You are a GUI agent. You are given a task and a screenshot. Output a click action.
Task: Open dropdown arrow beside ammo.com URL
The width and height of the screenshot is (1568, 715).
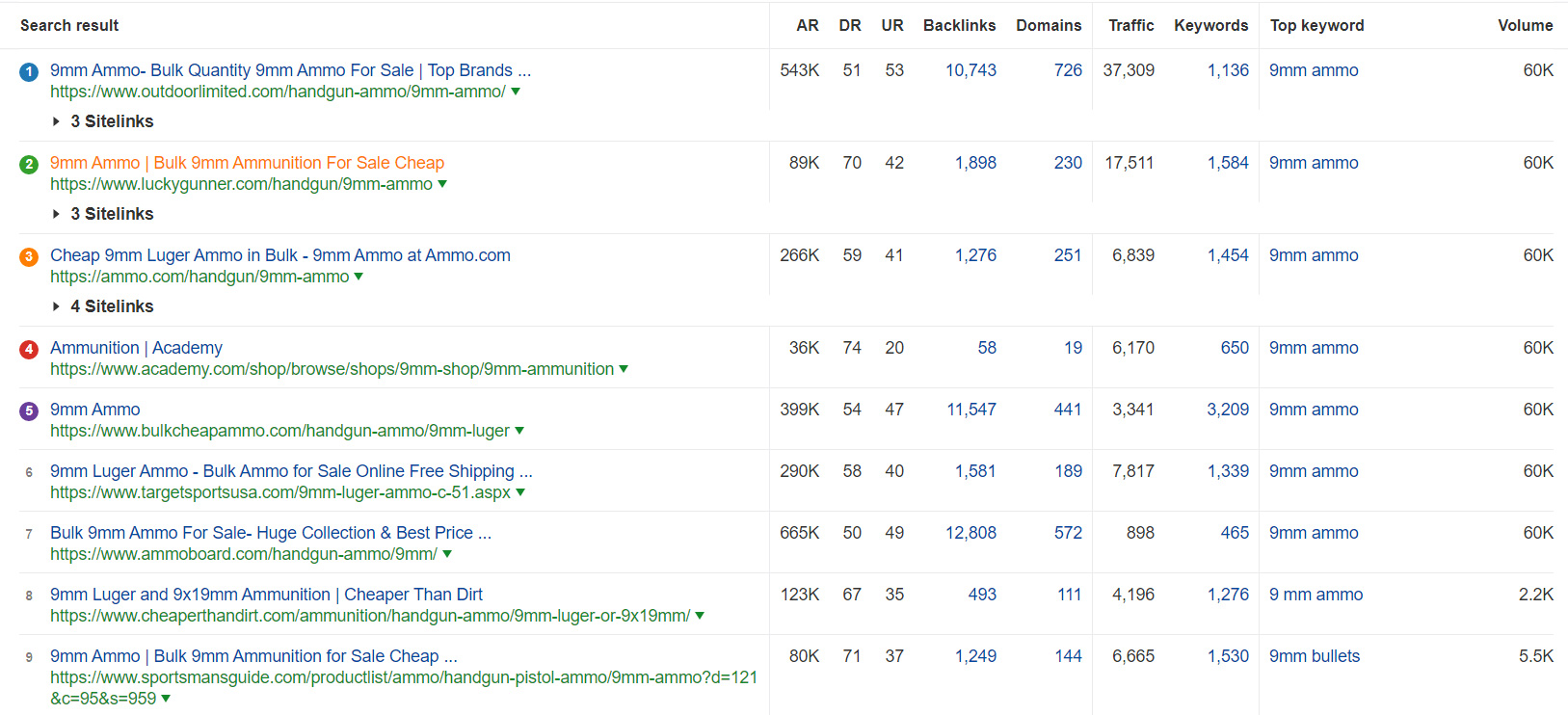(x=359, y=277)
